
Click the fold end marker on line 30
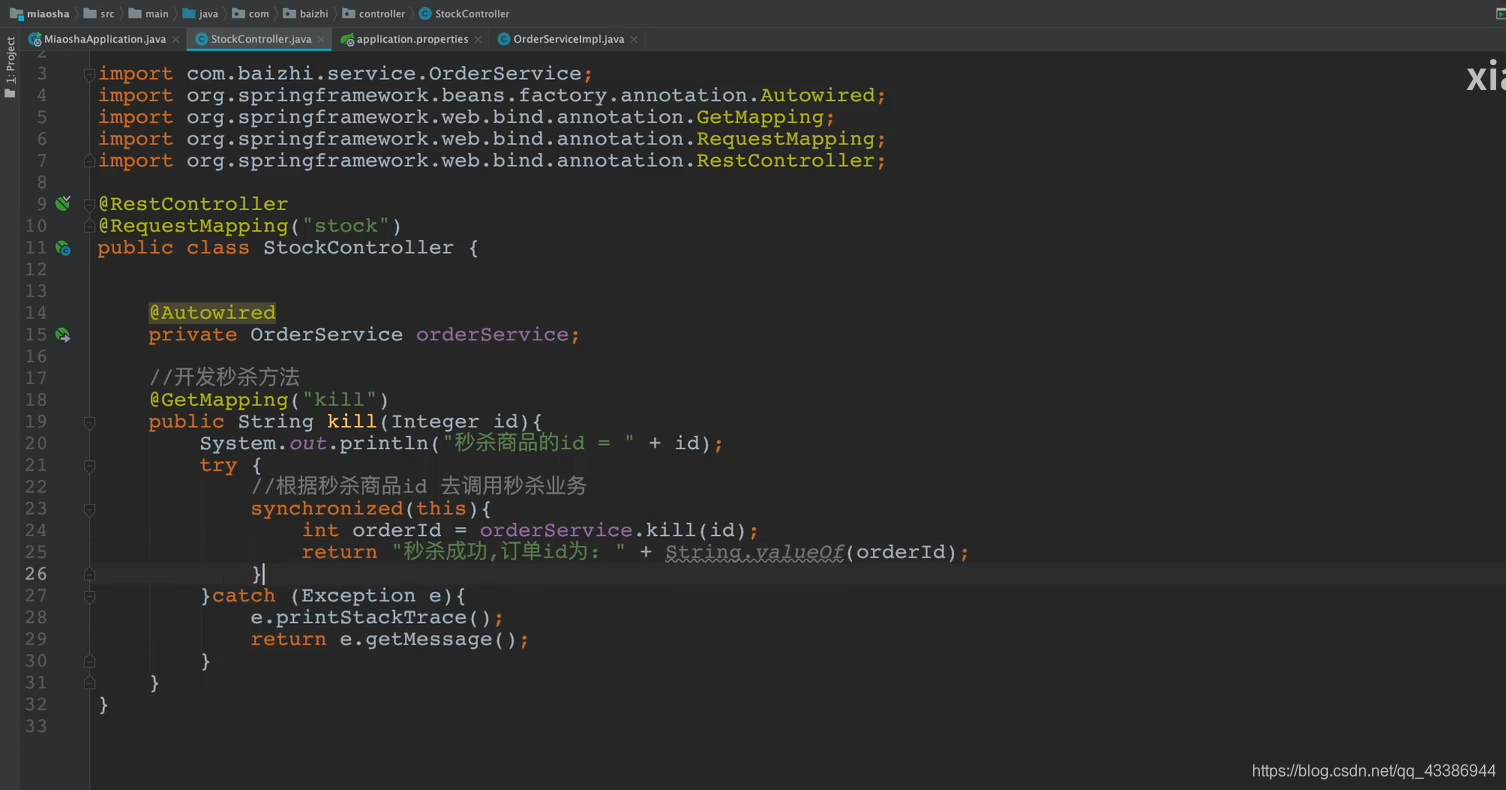tap(89, 661)
